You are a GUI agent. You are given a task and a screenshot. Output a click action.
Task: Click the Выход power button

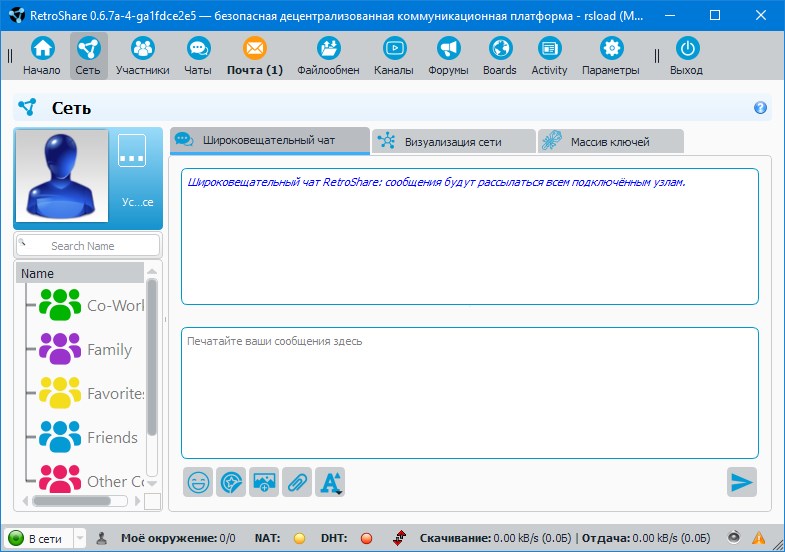(x=686, y=56)
